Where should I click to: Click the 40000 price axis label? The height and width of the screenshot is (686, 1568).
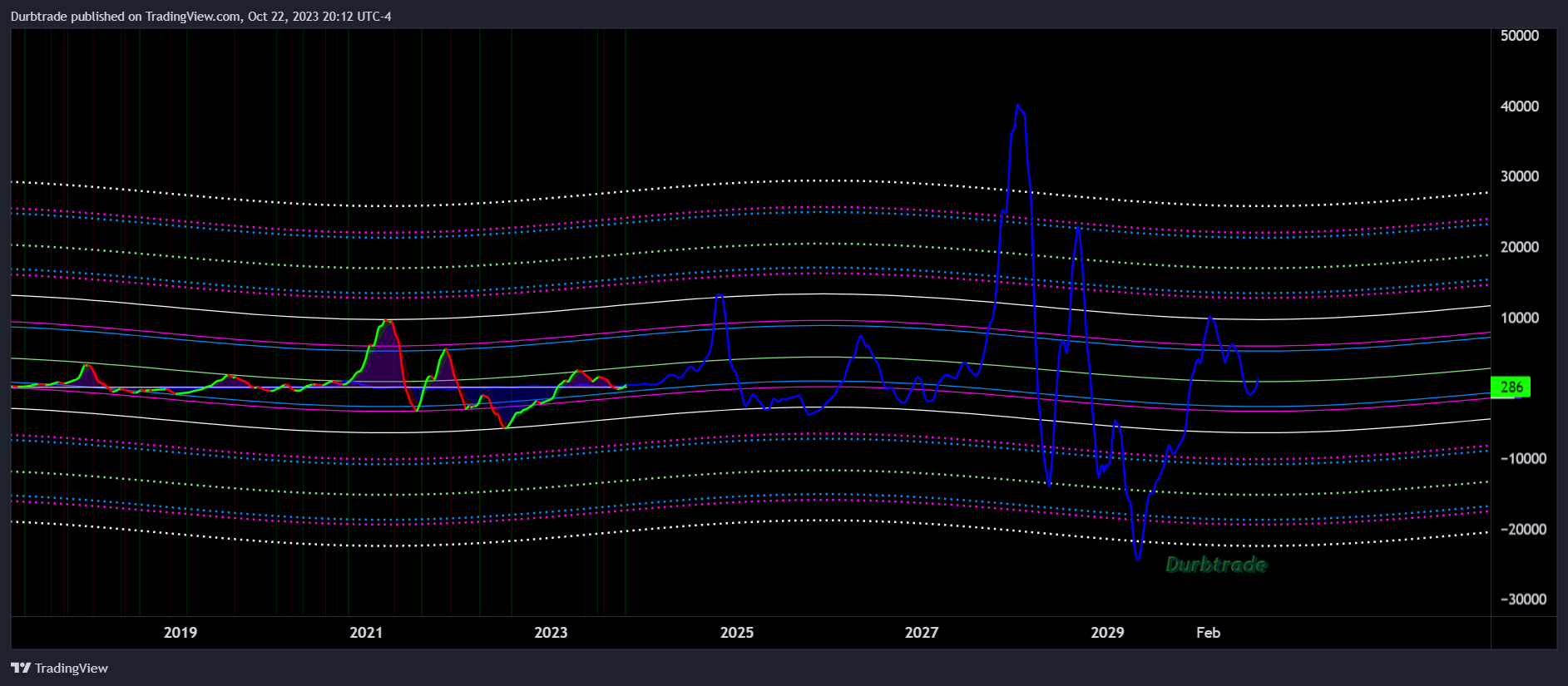point(1520,106)
